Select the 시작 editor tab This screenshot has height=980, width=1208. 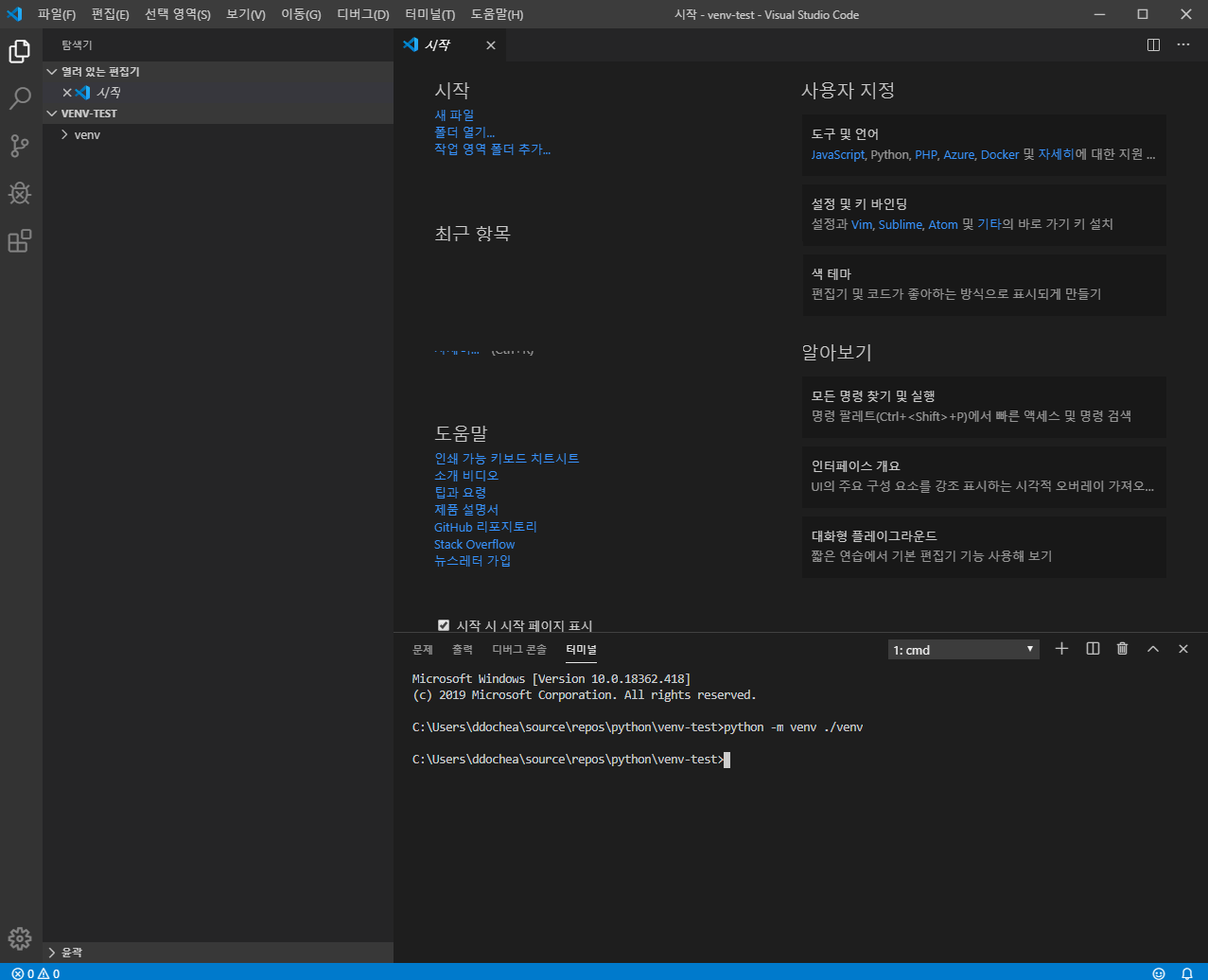(450, 45)
